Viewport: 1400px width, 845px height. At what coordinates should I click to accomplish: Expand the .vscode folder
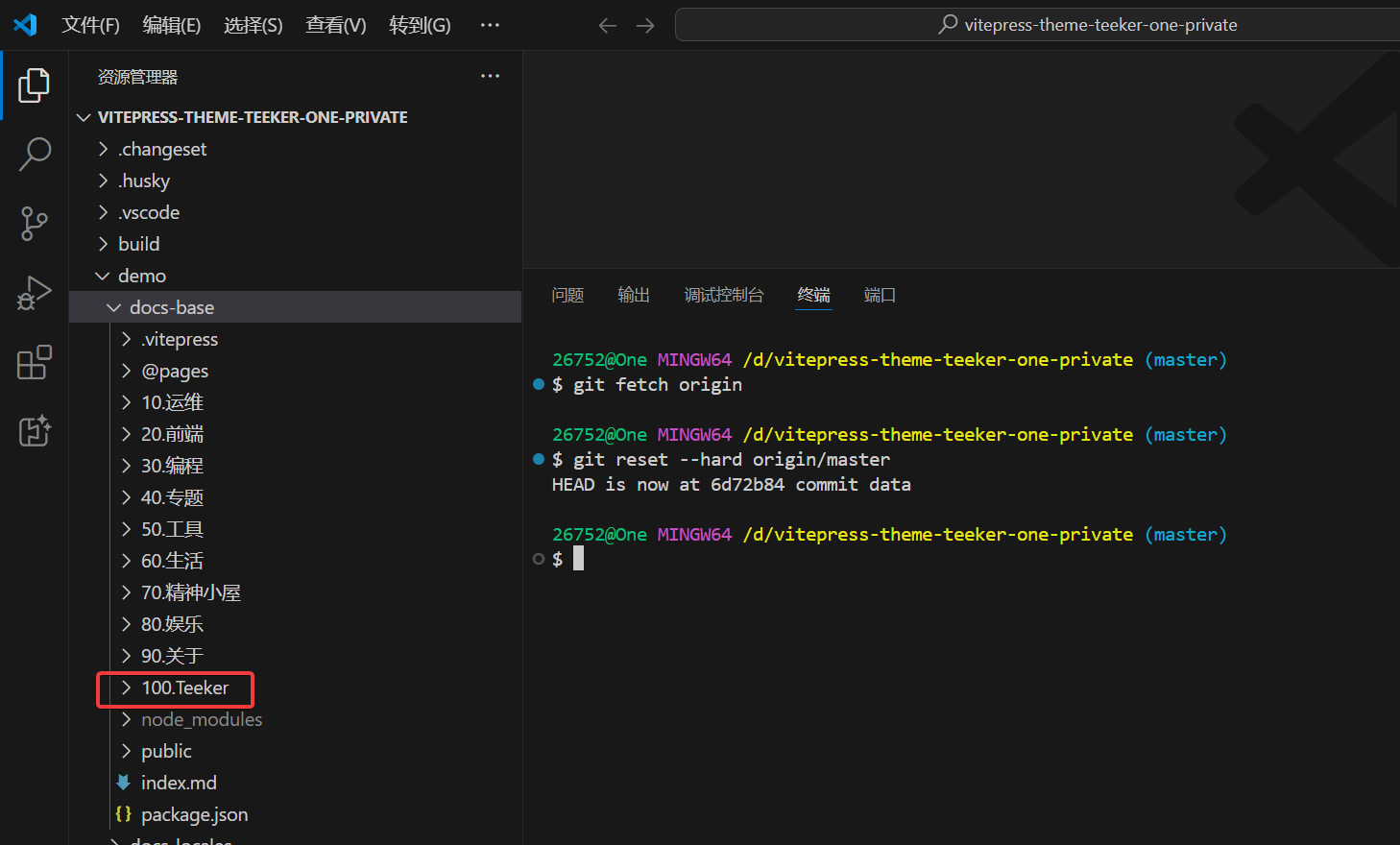pos(296,212)
